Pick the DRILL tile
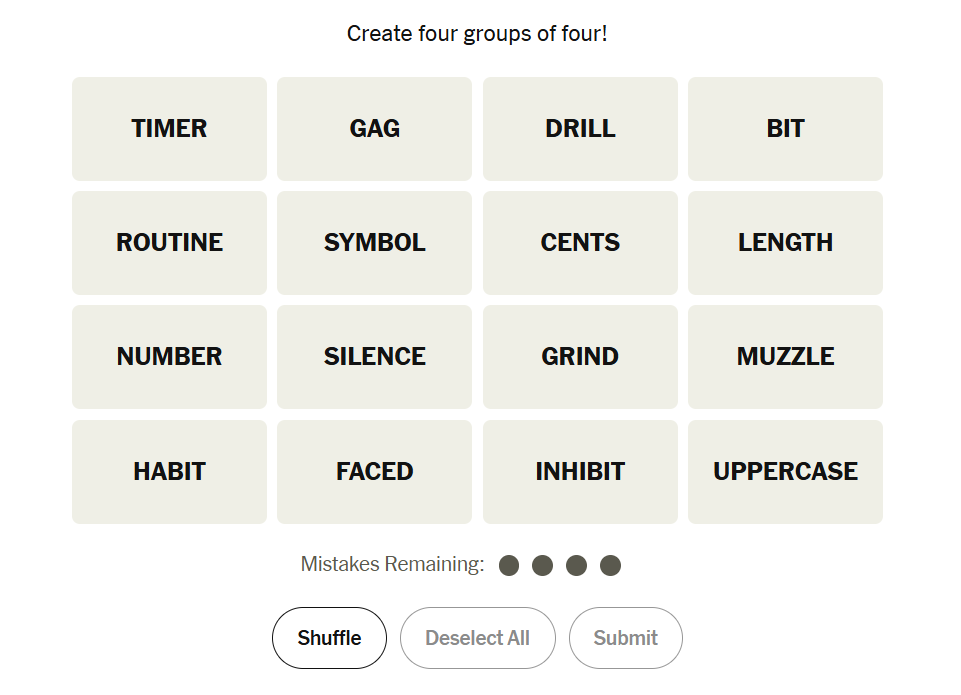Image resolution: width=961 pixels, height=695 pixels. coord(580,129)
